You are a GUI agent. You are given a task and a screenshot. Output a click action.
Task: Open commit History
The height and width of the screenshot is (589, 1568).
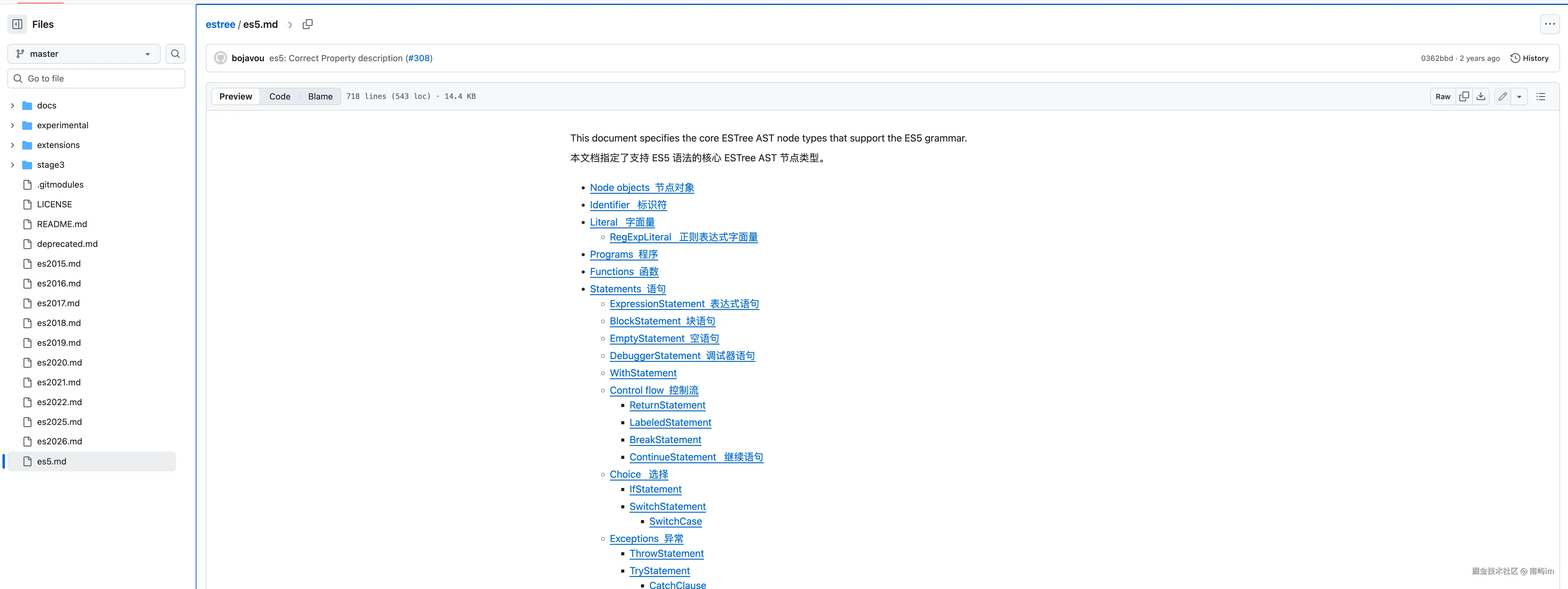[x=1529, y=58]
